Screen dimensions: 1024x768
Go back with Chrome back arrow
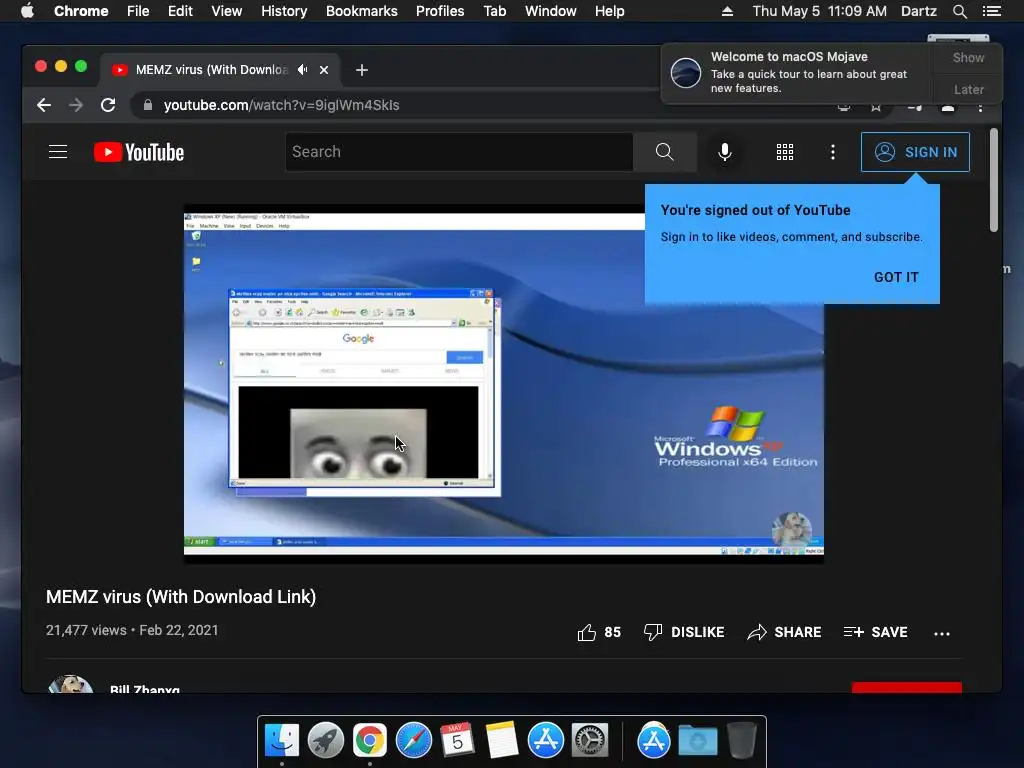click(x=44, y=105)
